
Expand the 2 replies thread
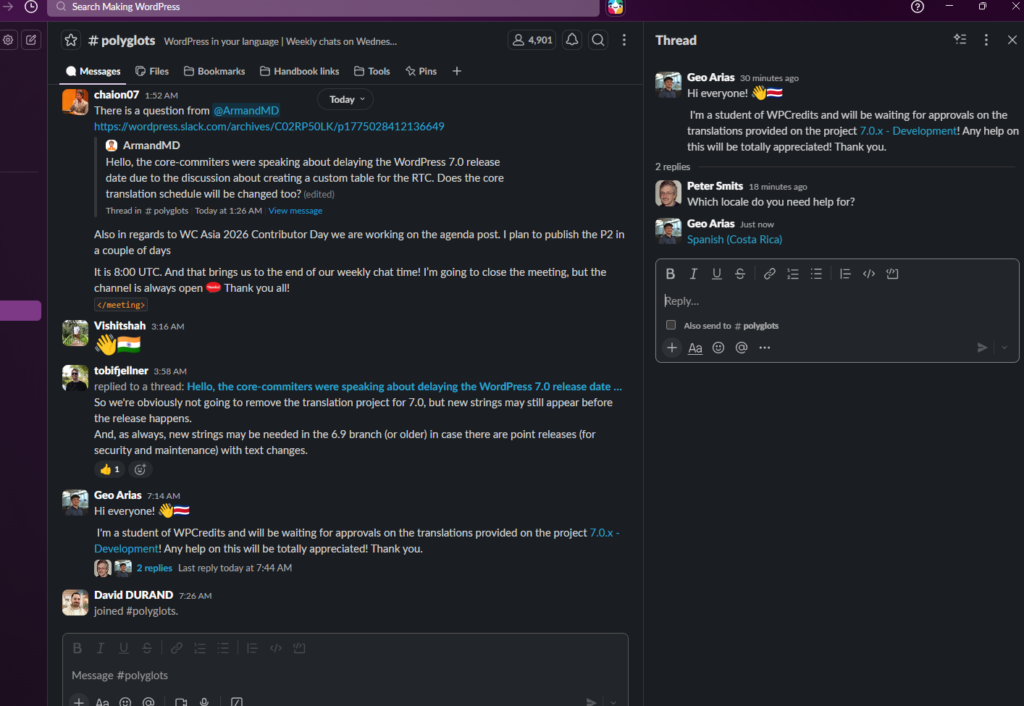pyautogui.click(x=154, y=568)
